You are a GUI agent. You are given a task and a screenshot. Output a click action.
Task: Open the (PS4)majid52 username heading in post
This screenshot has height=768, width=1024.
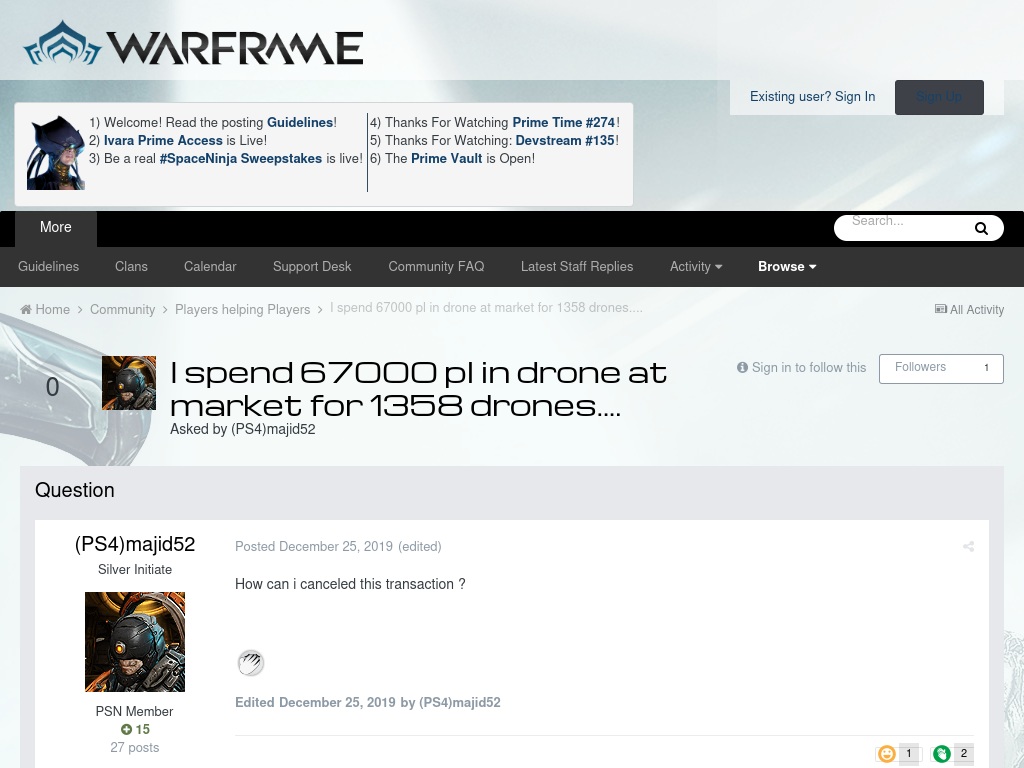click(135, 544)
